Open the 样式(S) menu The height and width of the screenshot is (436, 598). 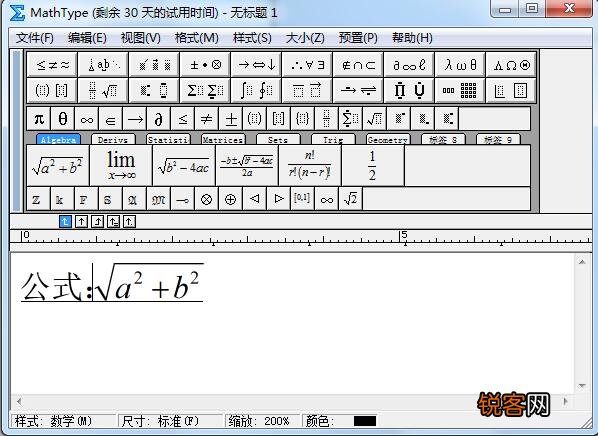(x=252, y=38)
